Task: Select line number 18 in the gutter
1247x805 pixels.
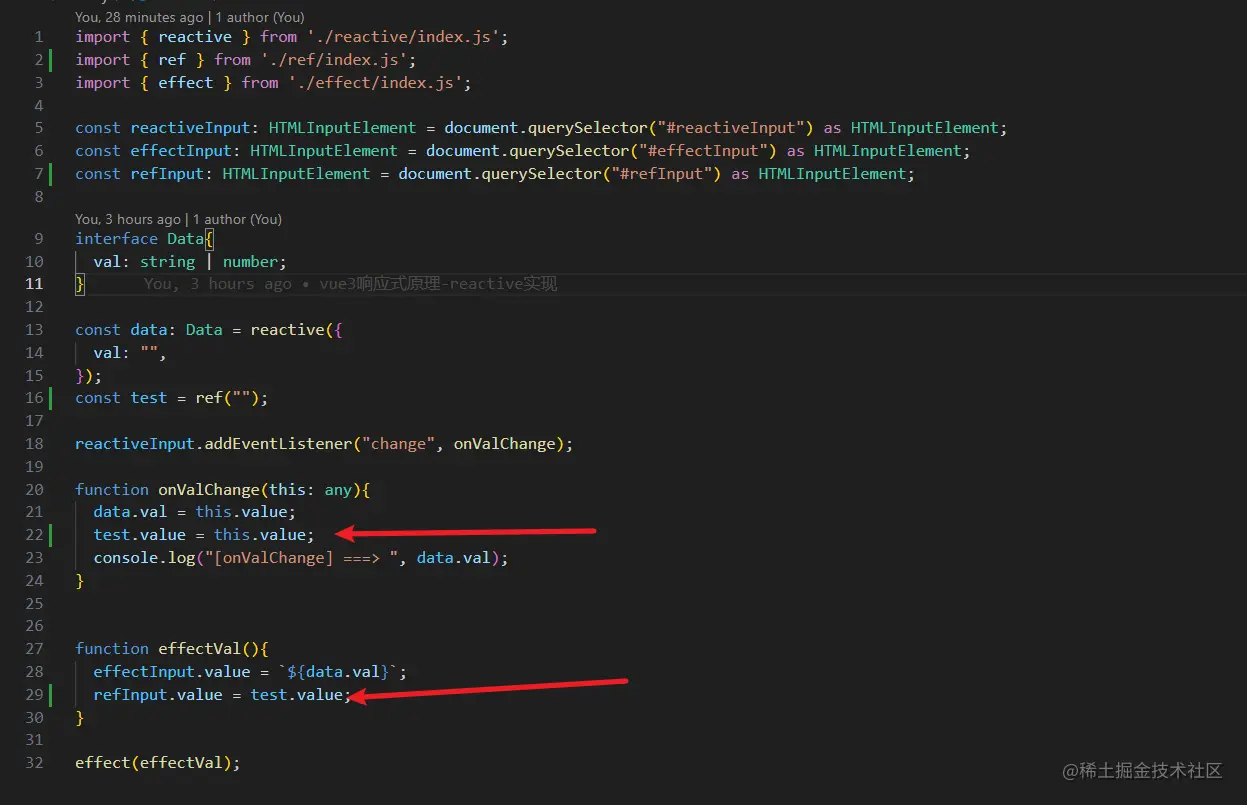Action: pyautogui.click(x=35, y=444)
